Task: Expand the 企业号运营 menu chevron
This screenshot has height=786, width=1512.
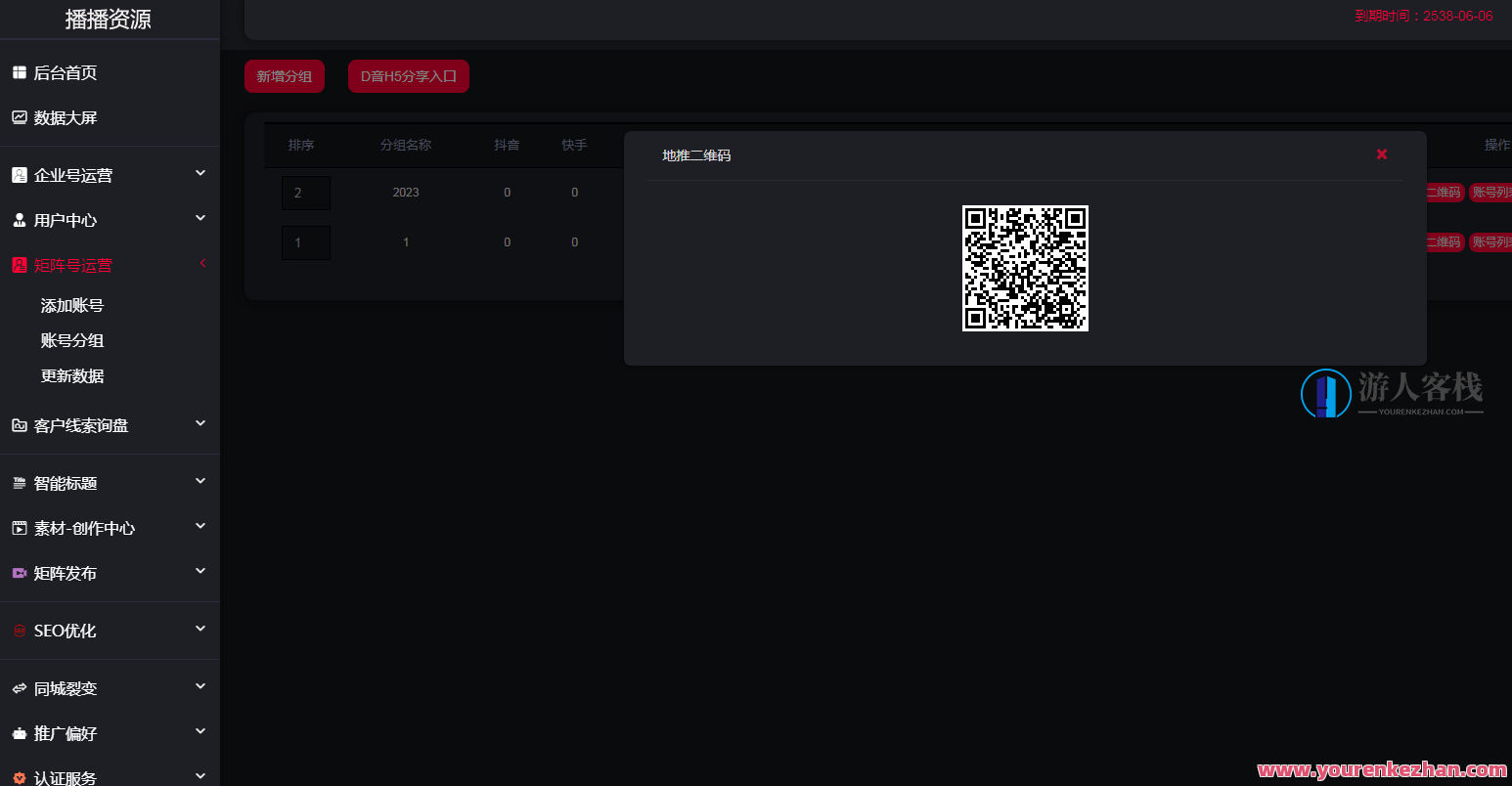Action: pos(200,172)
